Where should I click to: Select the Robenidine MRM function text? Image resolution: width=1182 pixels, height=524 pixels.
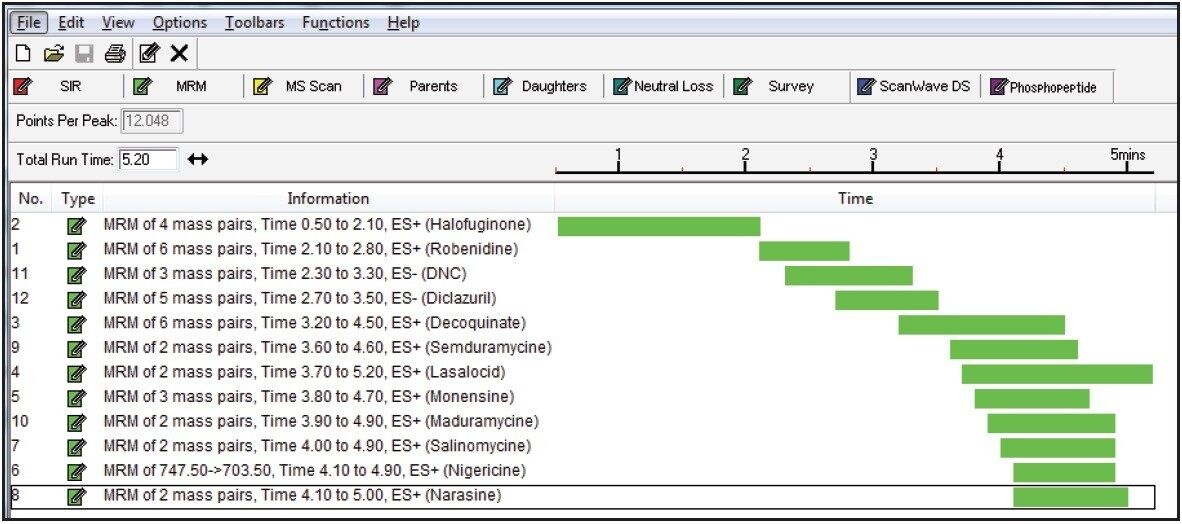311,249
